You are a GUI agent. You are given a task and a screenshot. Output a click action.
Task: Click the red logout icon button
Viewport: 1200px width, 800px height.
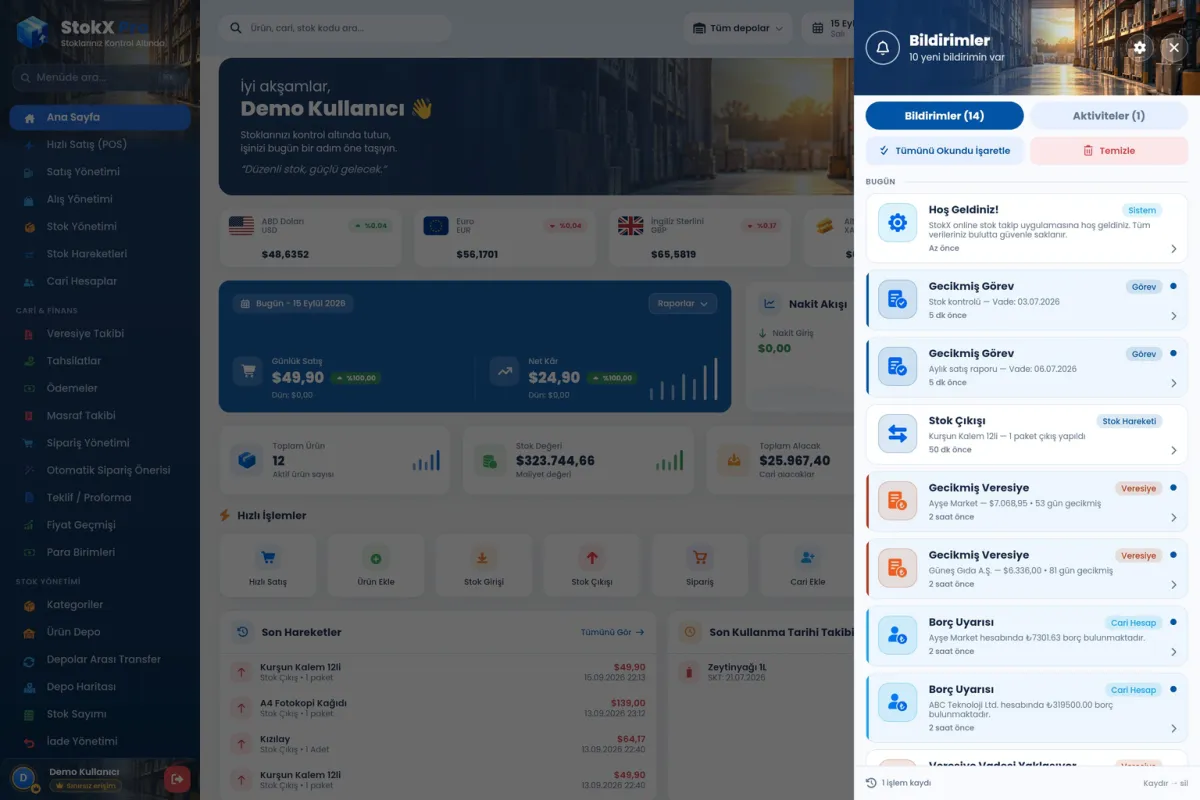point(177,778)
